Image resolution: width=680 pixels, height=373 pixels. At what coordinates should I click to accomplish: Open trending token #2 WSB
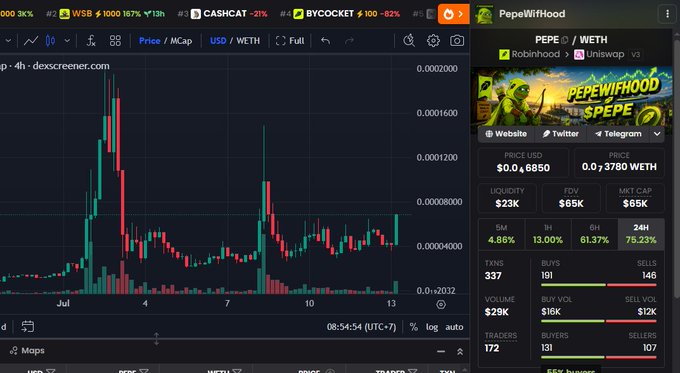[x=105, y=14]
